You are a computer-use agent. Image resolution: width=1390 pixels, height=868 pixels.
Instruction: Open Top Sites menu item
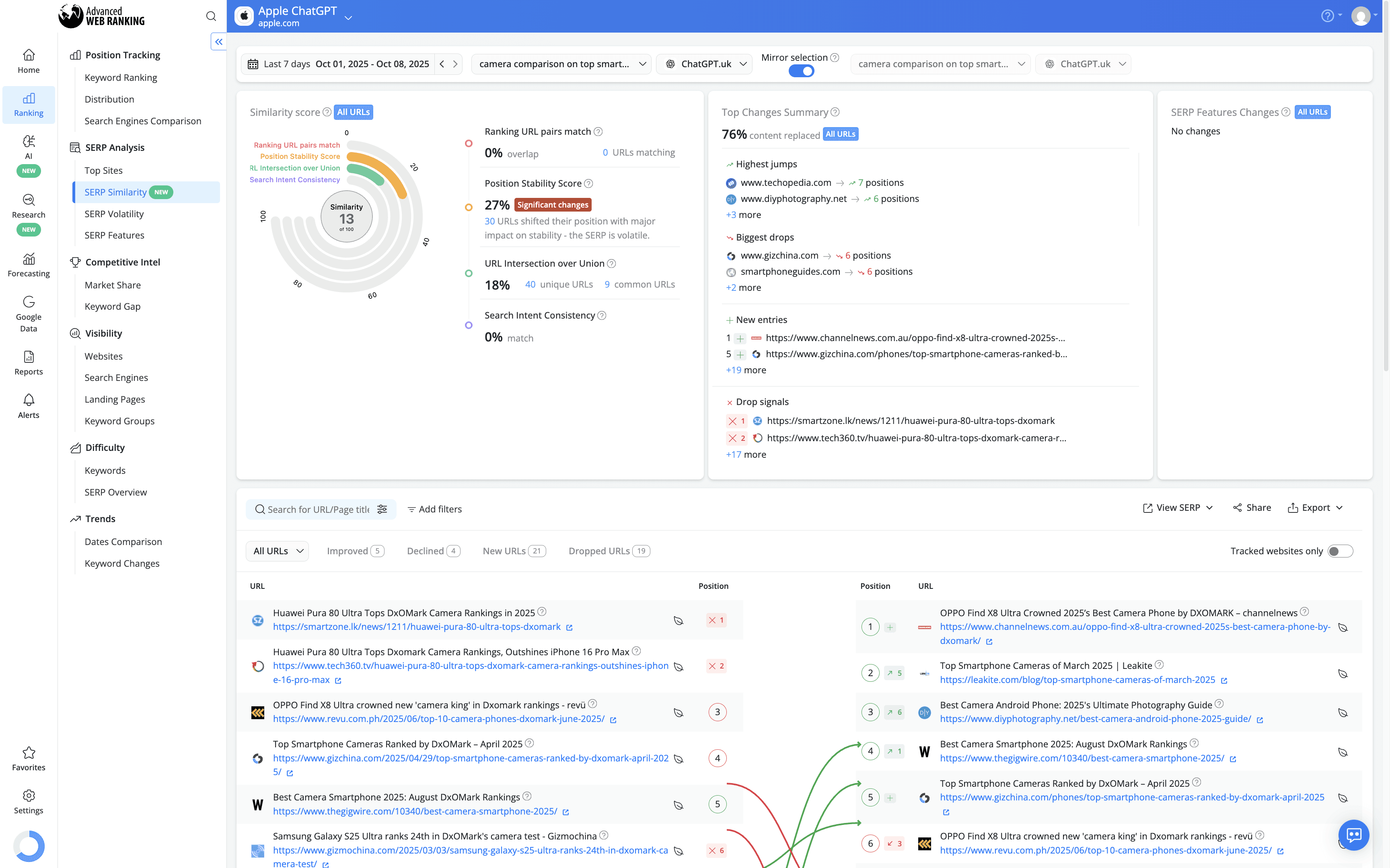tap(103, 171)
